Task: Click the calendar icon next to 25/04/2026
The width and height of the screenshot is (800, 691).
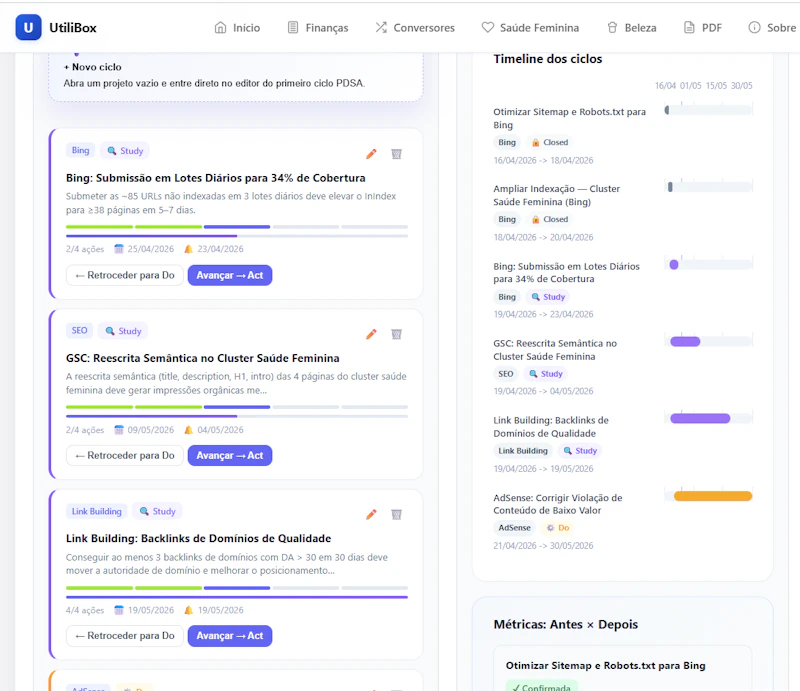Action: tap(119, 249)
